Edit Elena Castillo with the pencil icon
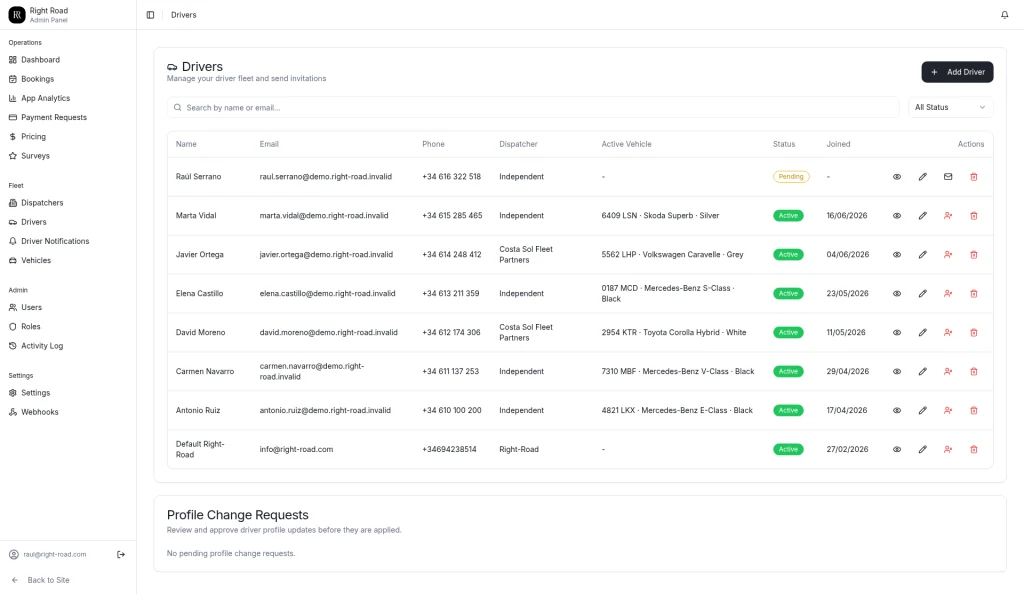Image resolution: width=1024 pixels, height=594 pixels. [x=922, y=294]
